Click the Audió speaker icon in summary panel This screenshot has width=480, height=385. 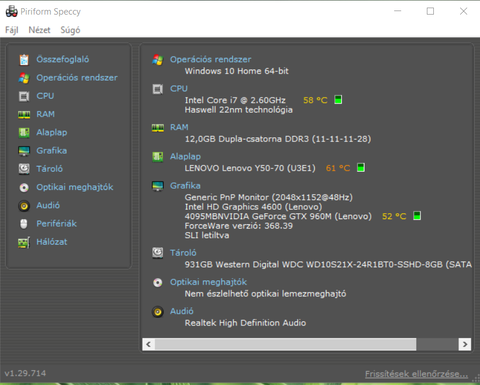click(x=158, y=312)
